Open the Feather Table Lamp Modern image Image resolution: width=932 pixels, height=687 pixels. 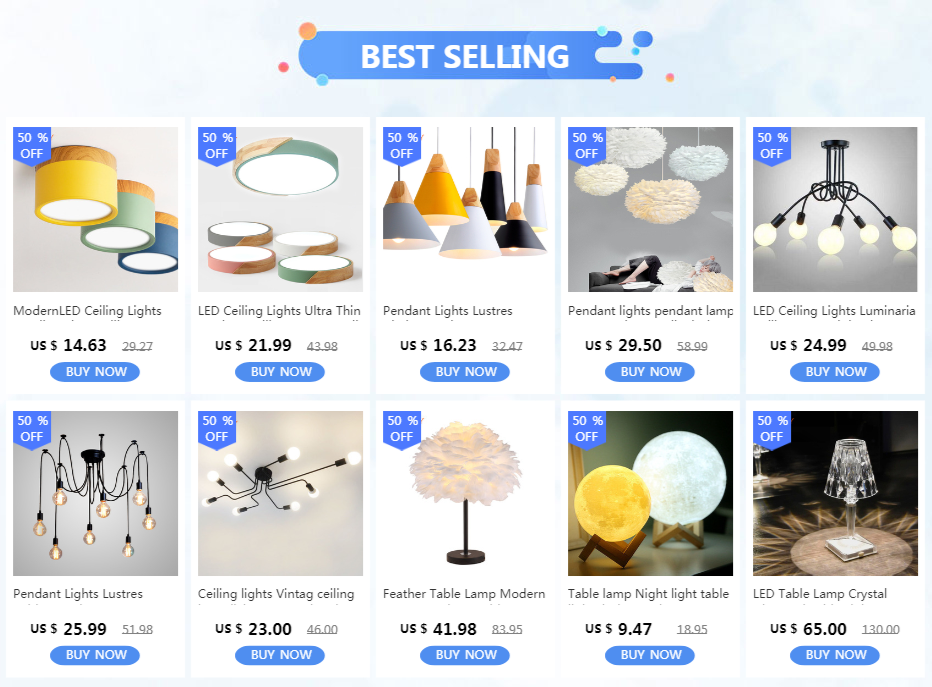tap(465, 493)
